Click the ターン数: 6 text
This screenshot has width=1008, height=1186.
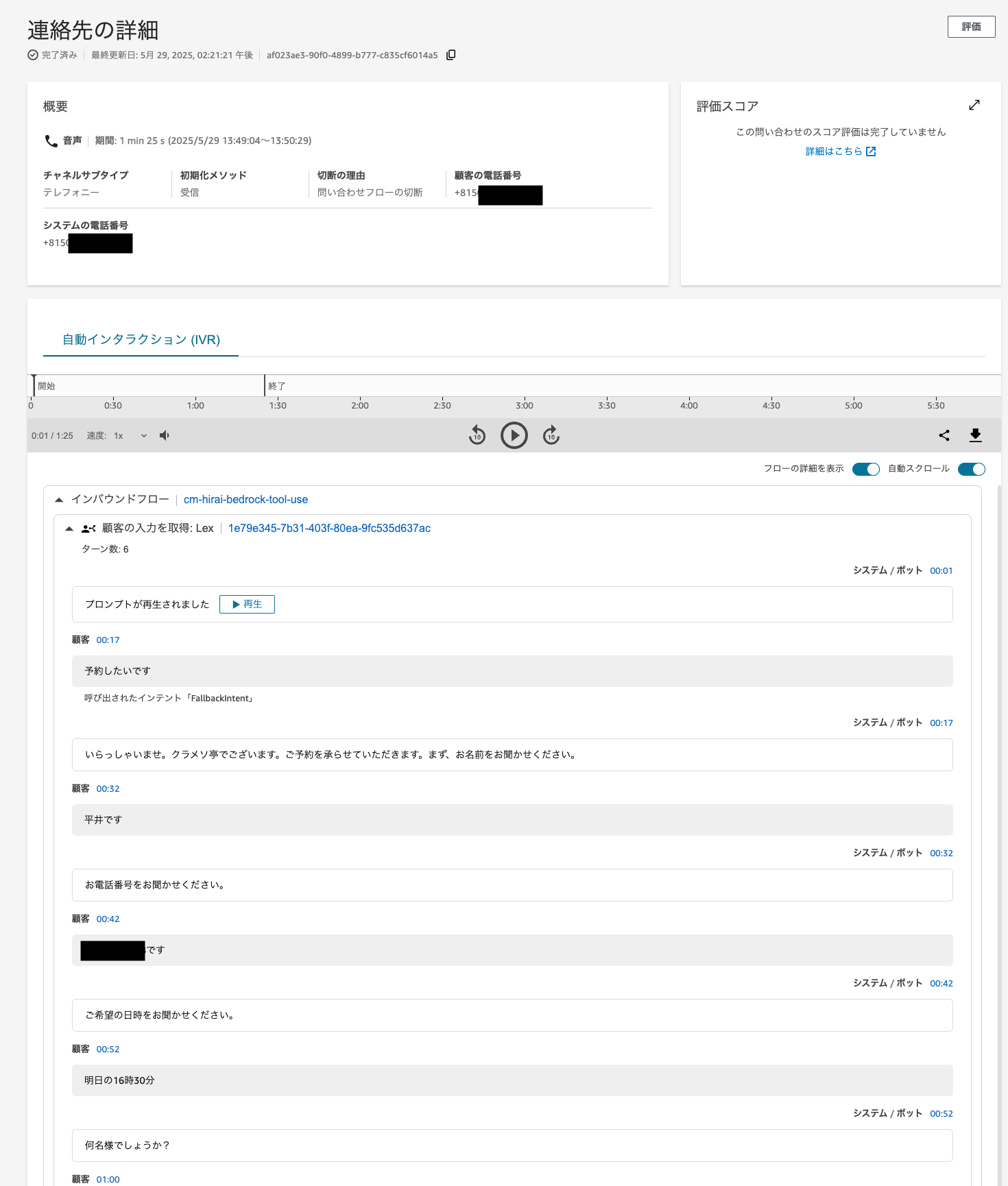(x=105, y=549)
